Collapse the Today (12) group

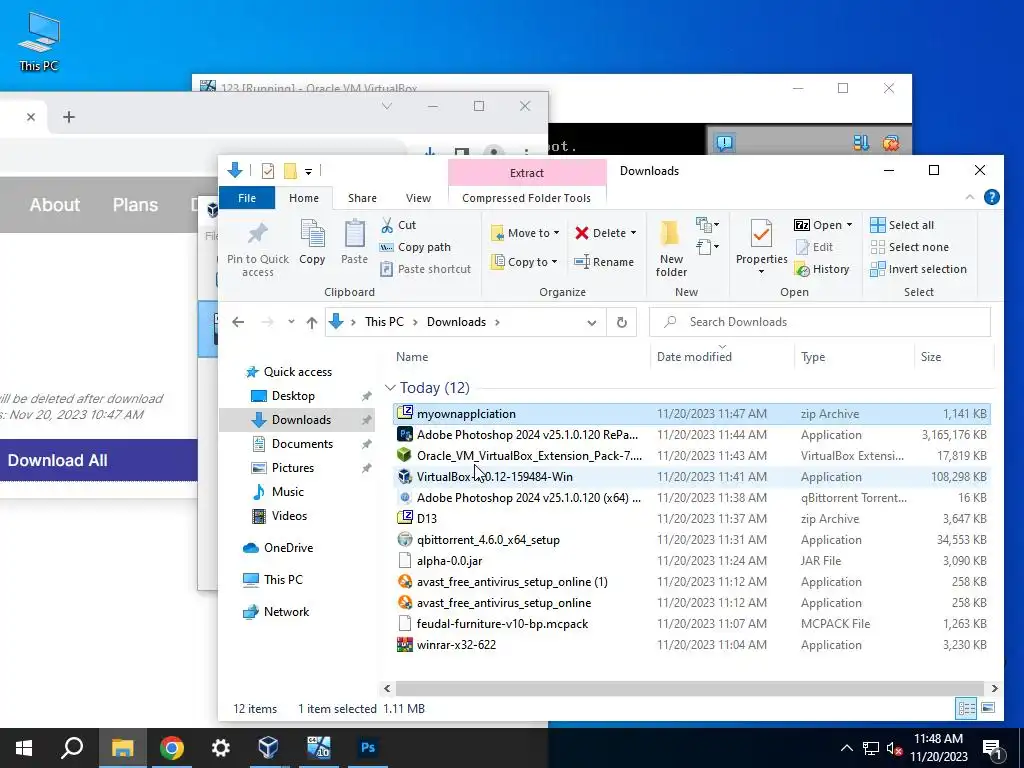[391, 388]
